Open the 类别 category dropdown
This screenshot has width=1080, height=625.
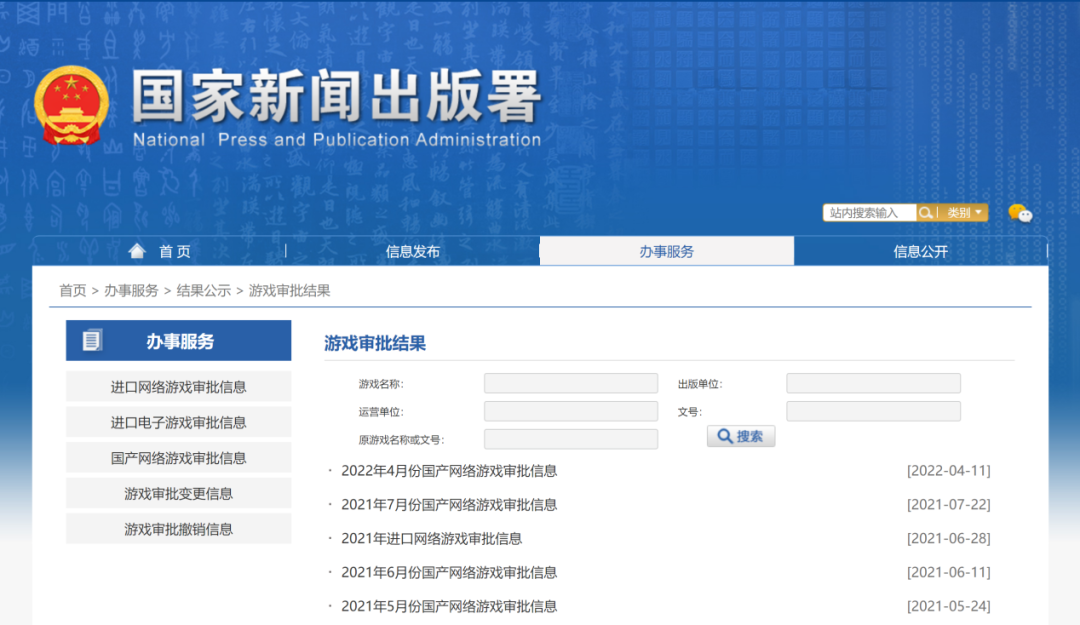(x=962, y=212)
